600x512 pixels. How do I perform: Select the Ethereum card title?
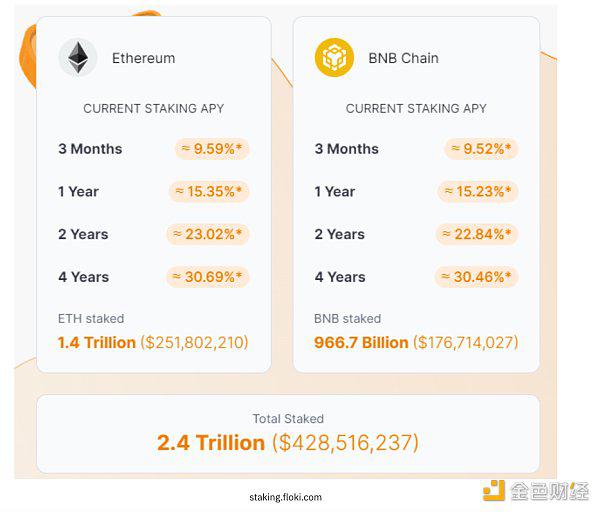tap(143, 58)
